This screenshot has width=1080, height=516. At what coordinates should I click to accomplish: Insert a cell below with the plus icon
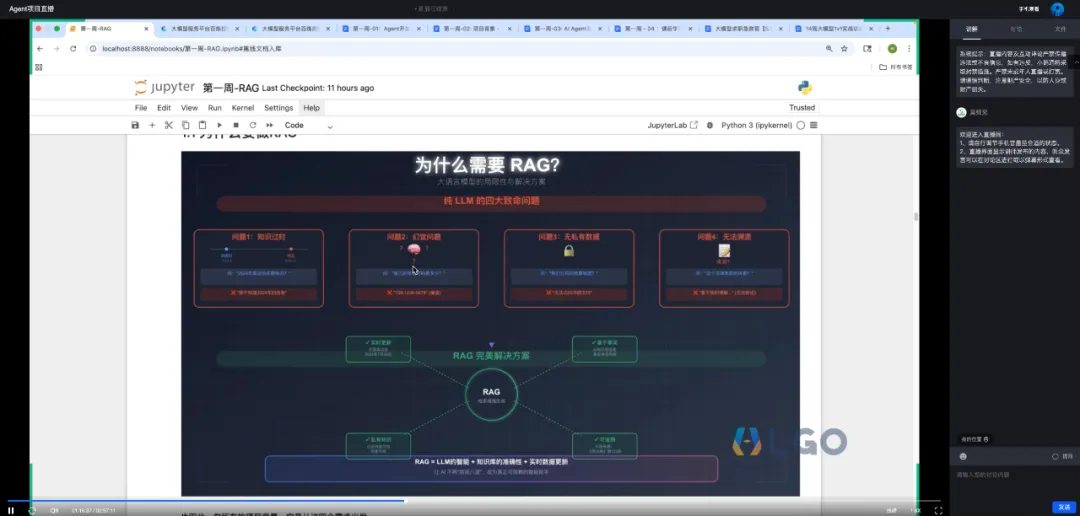(152, 125)
